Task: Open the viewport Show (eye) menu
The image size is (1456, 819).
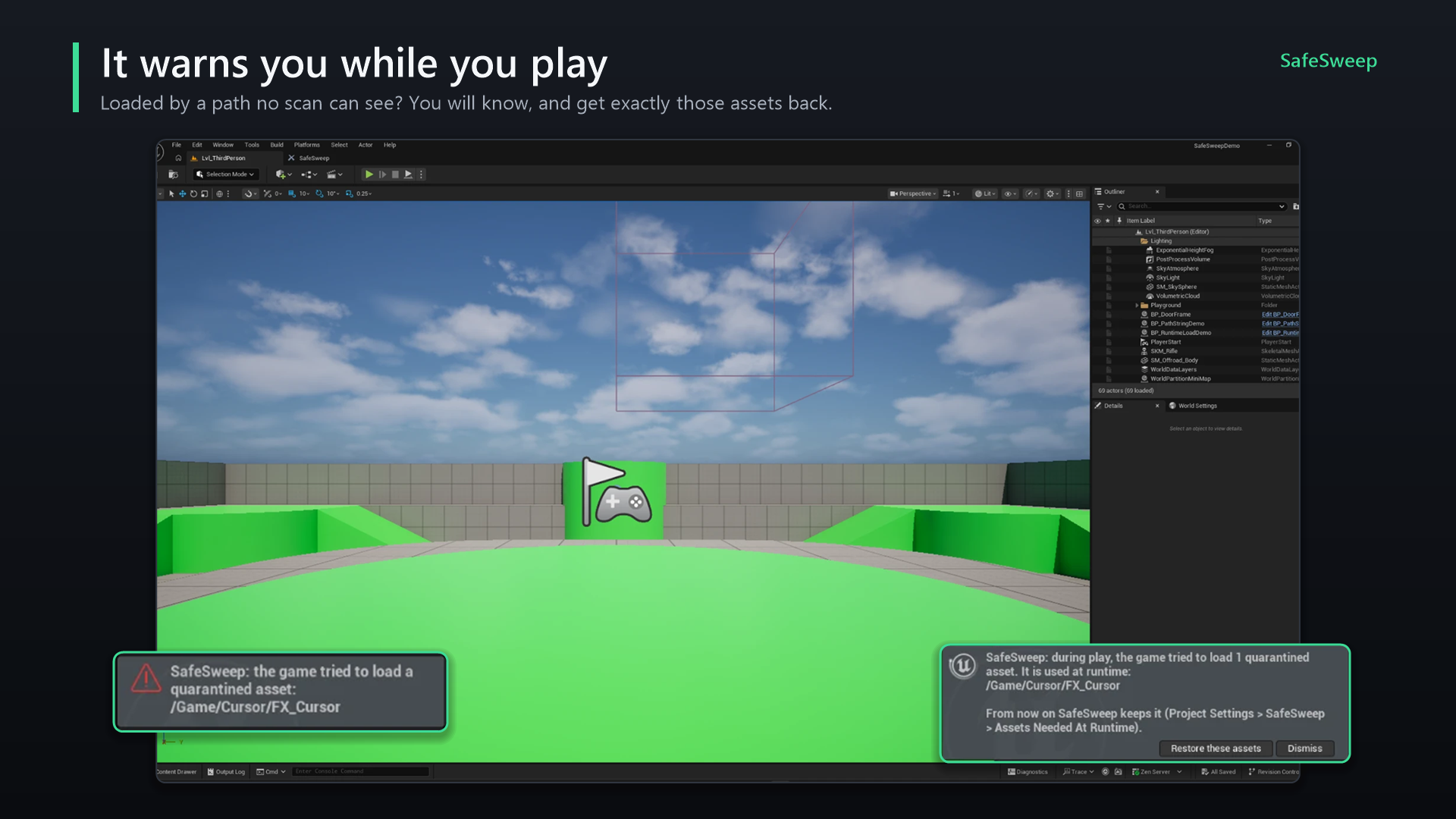Action: pos(1010,194)
